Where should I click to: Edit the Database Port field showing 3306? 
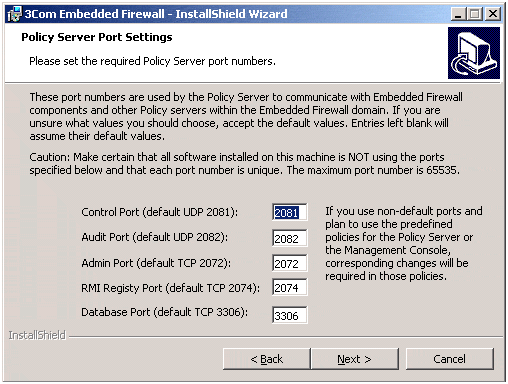click(x=290, y=315)
